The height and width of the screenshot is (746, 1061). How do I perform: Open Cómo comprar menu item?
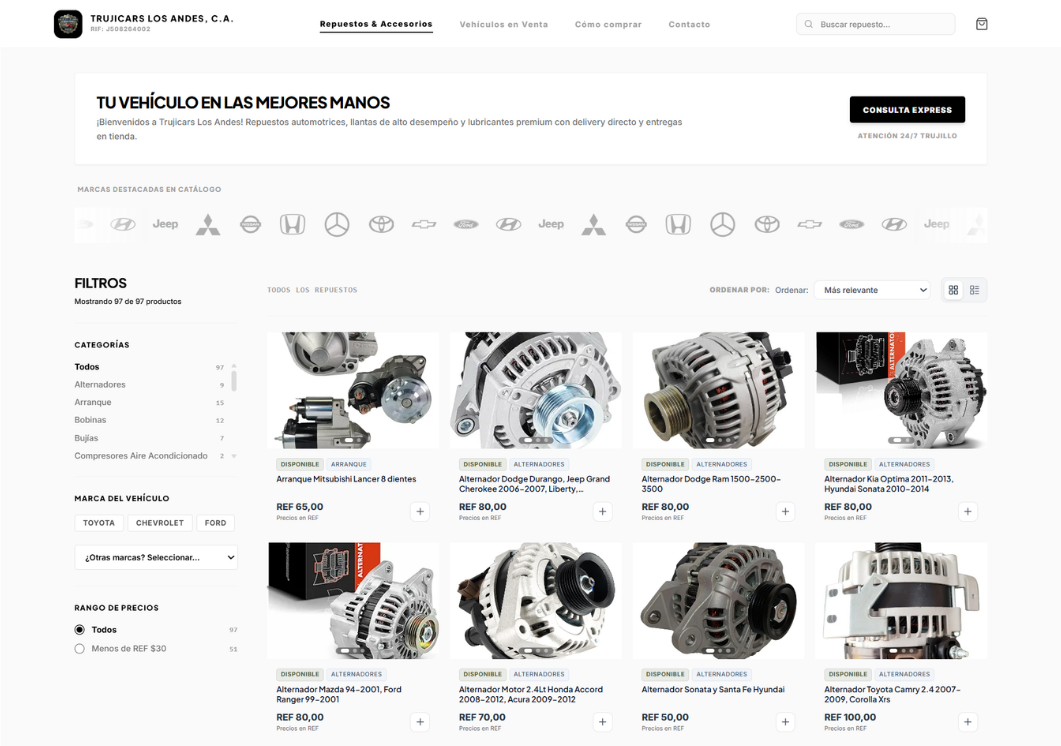pyautogui.click(x=608, y=24)
